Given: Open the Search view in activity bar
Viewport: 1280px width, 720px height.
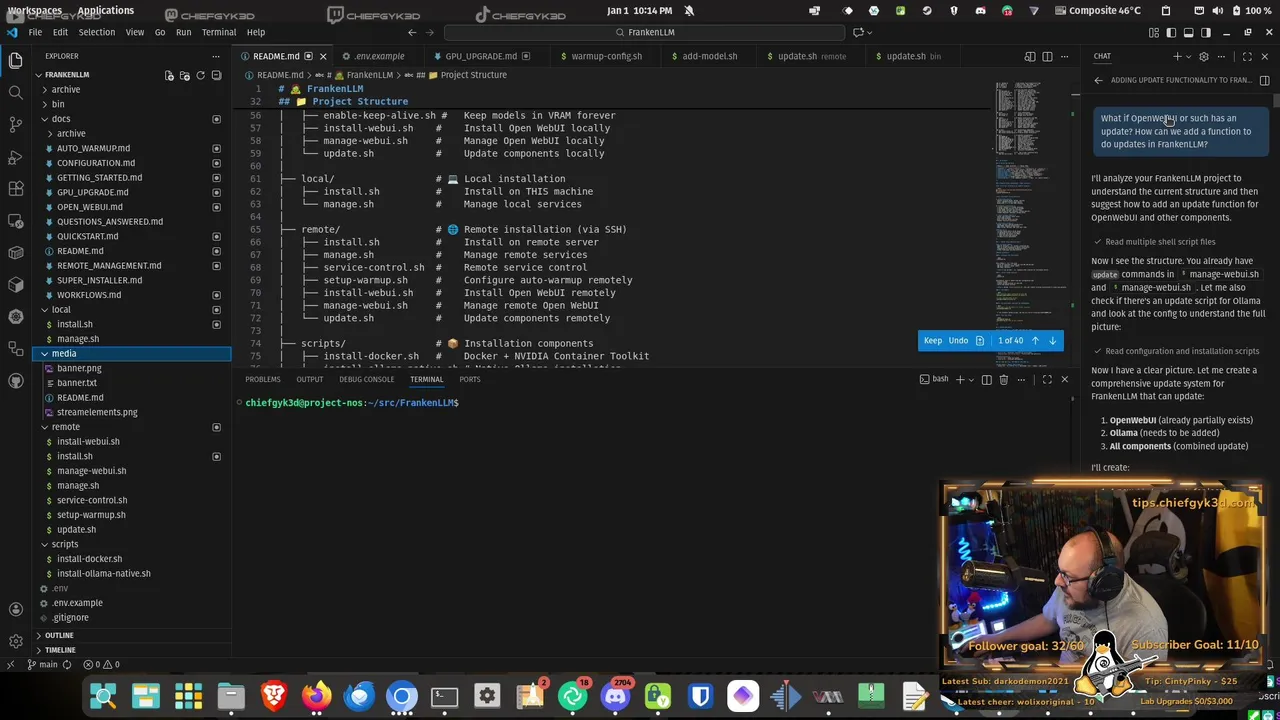Looking at the screenshot, I should click(x=15, y=92).
